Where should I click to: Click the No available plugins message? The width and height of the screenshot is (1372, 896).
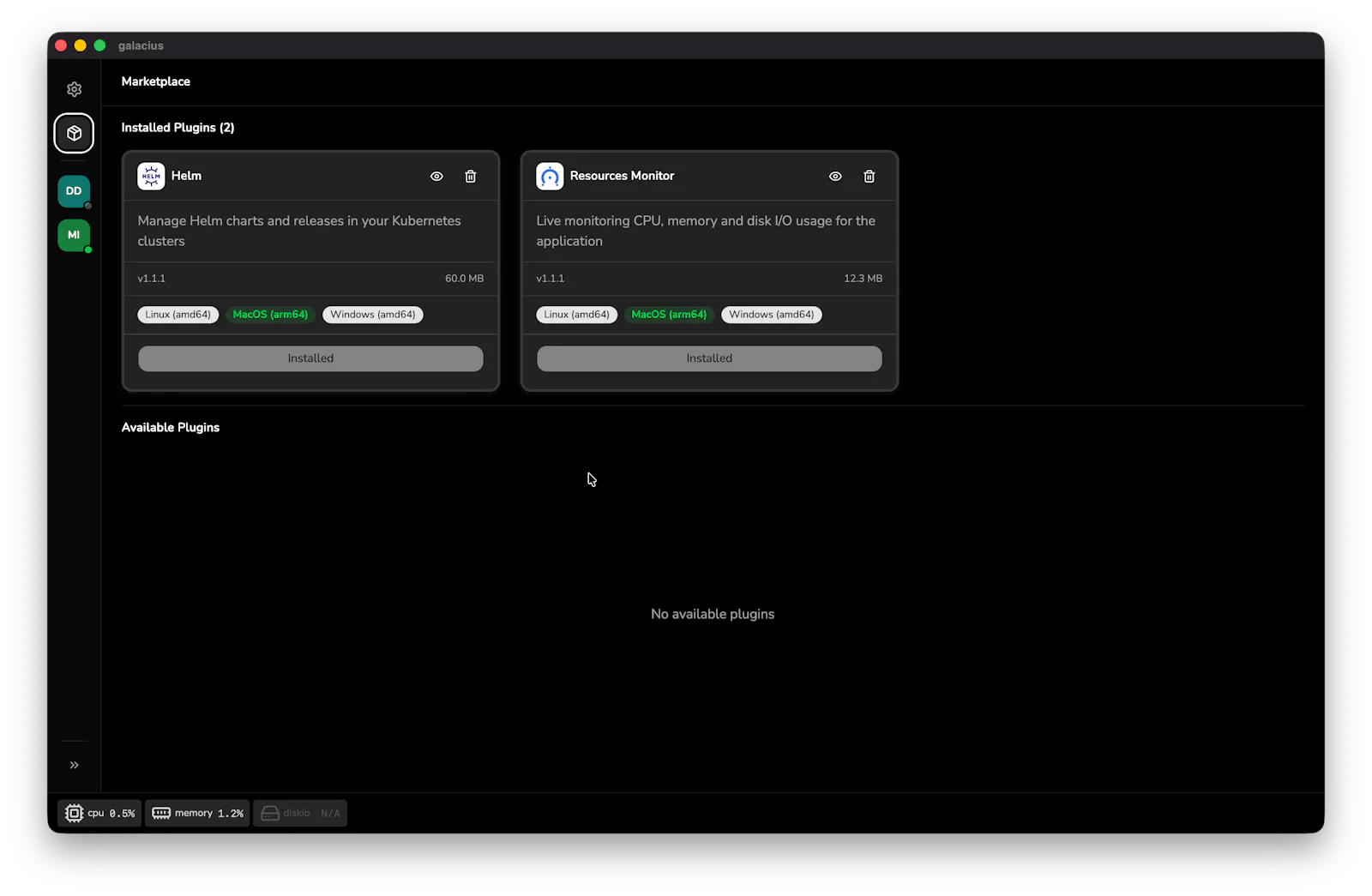pos(713,614)
